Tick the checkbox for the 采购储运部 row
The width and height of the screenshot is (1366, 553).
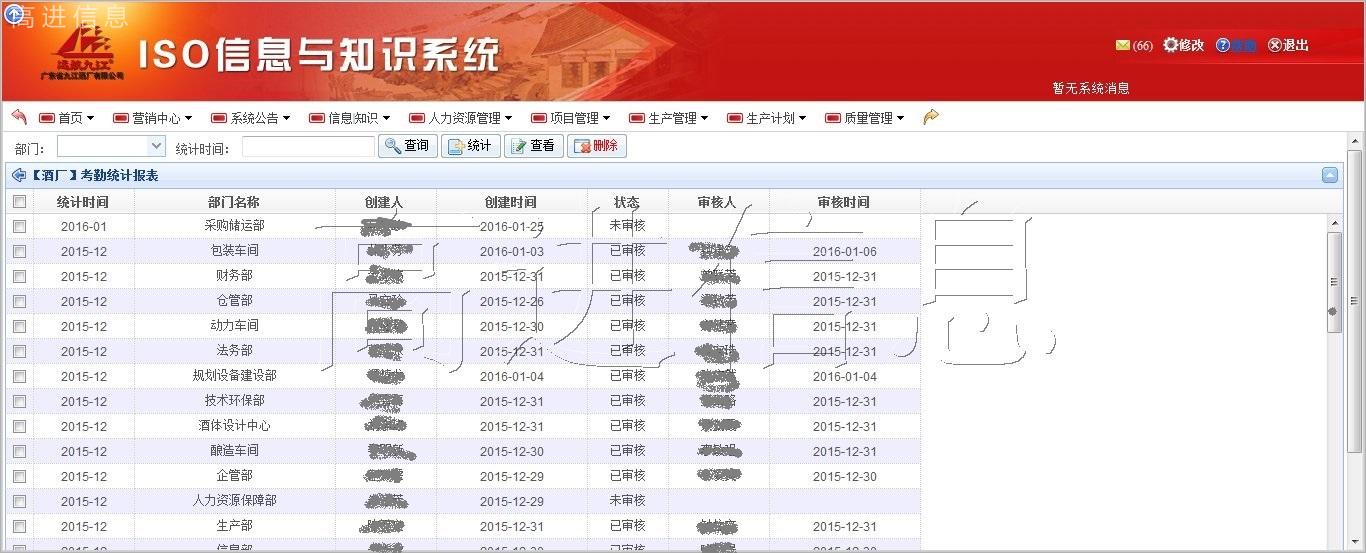point(20,227)
